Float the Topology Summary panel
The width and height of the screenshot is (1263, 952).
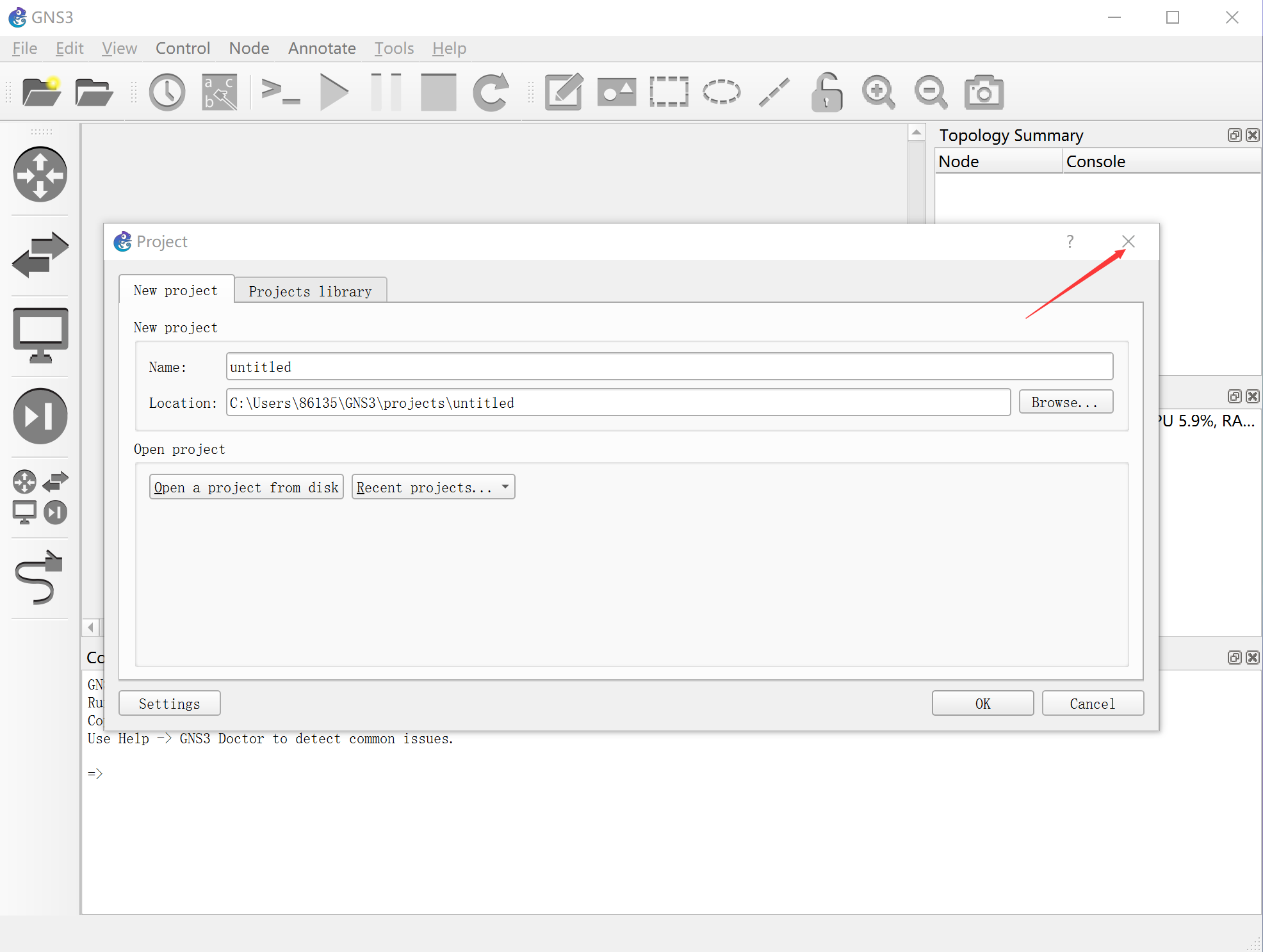(1234, 135)
